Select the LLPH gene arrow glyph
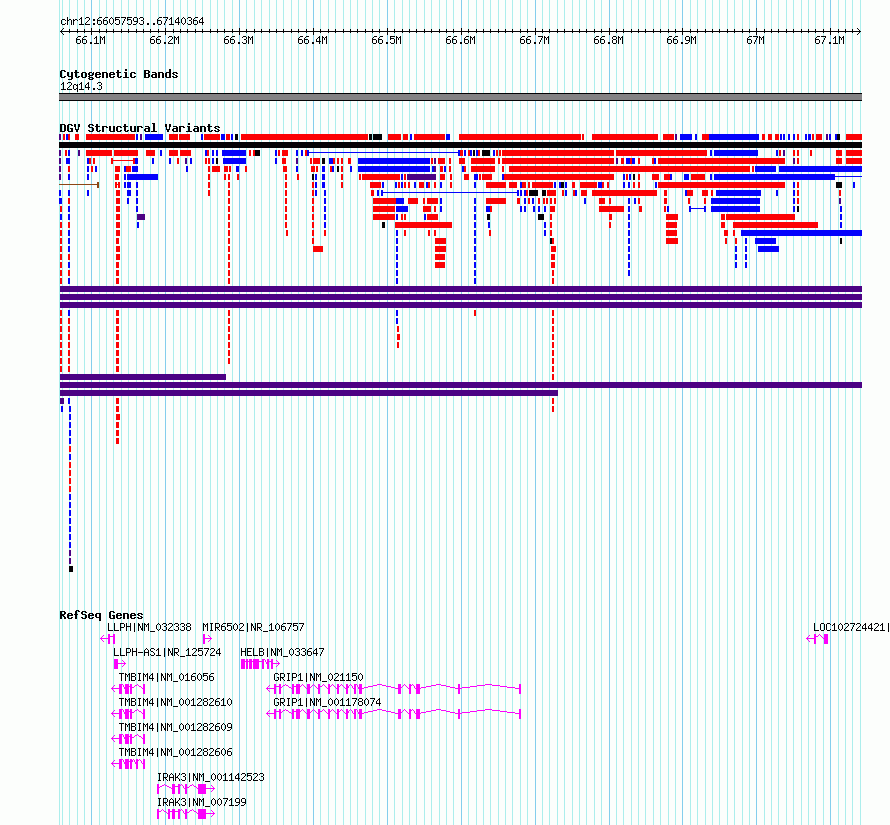 [x=108, y=639]
